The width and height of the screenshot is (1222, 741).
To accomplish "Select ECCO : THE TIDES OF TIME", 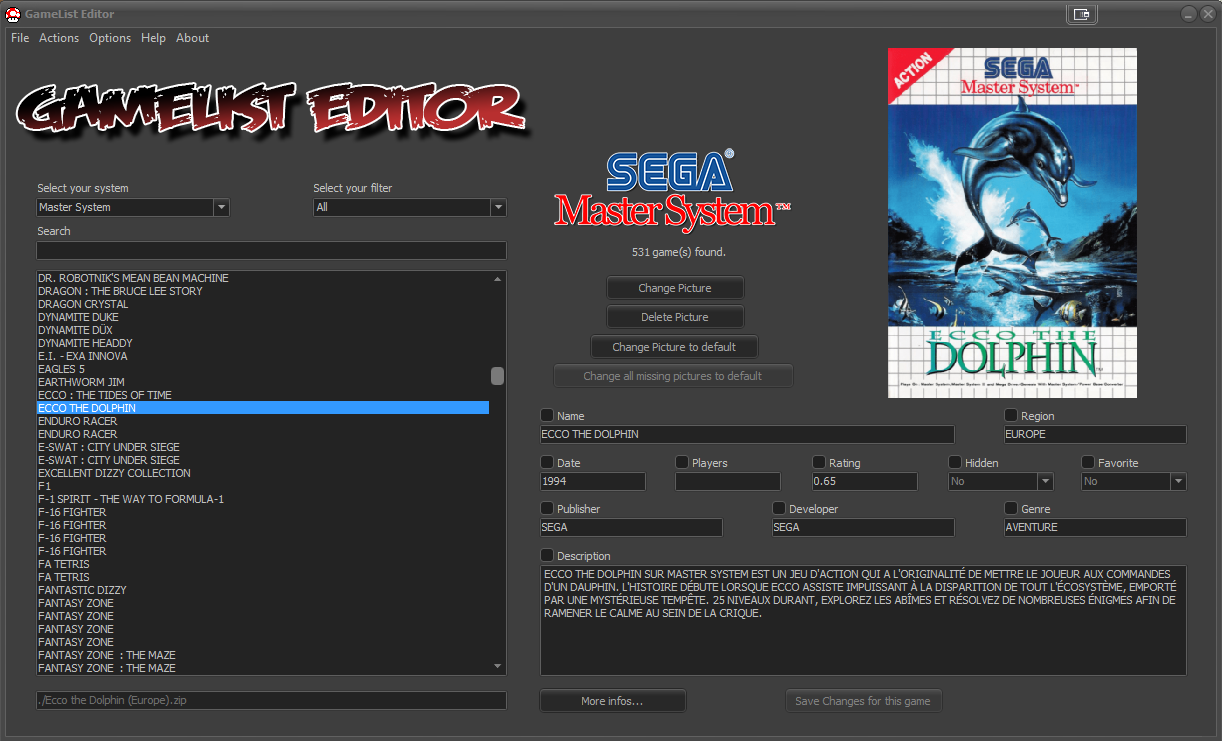I will pos(263,395).
